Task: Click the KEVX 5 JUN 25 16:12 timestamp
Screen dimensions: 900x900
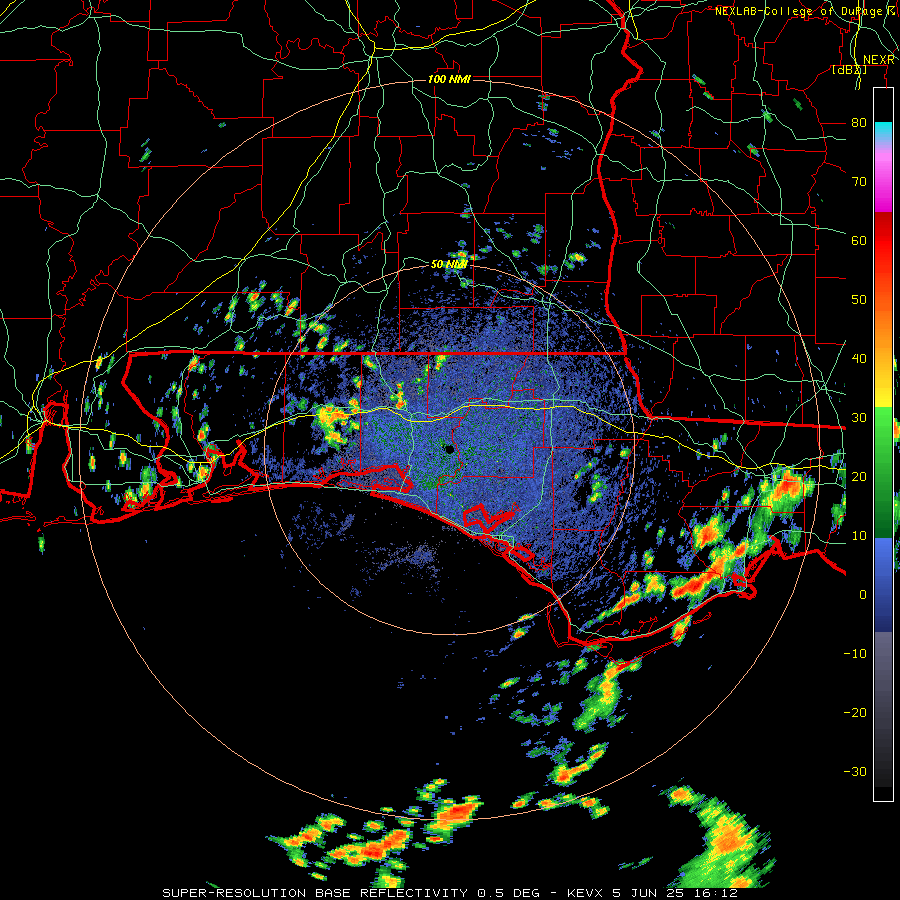Action: (652, 893)
